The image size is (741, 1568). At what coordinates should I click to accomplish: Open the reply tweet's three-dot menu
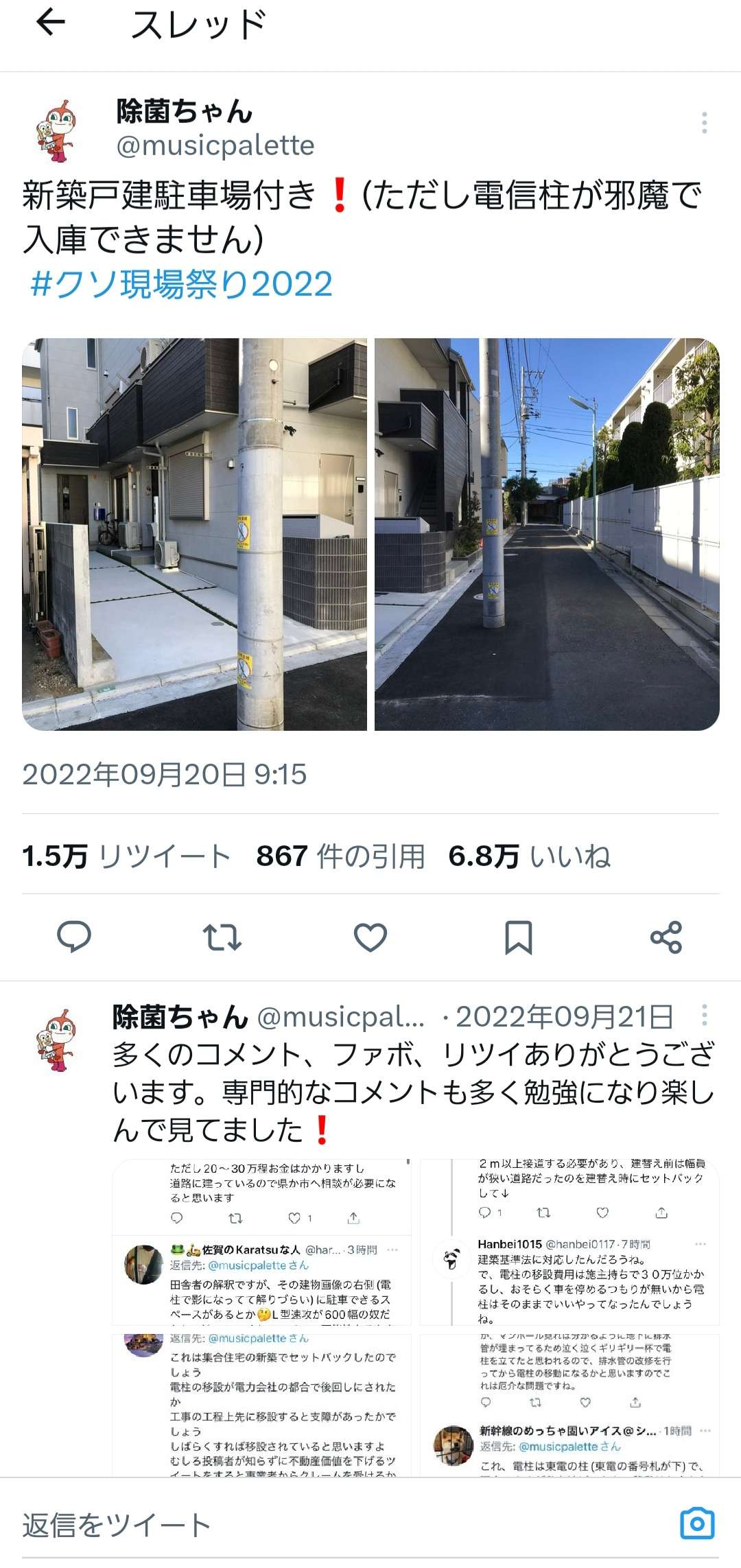point(705,1015)
